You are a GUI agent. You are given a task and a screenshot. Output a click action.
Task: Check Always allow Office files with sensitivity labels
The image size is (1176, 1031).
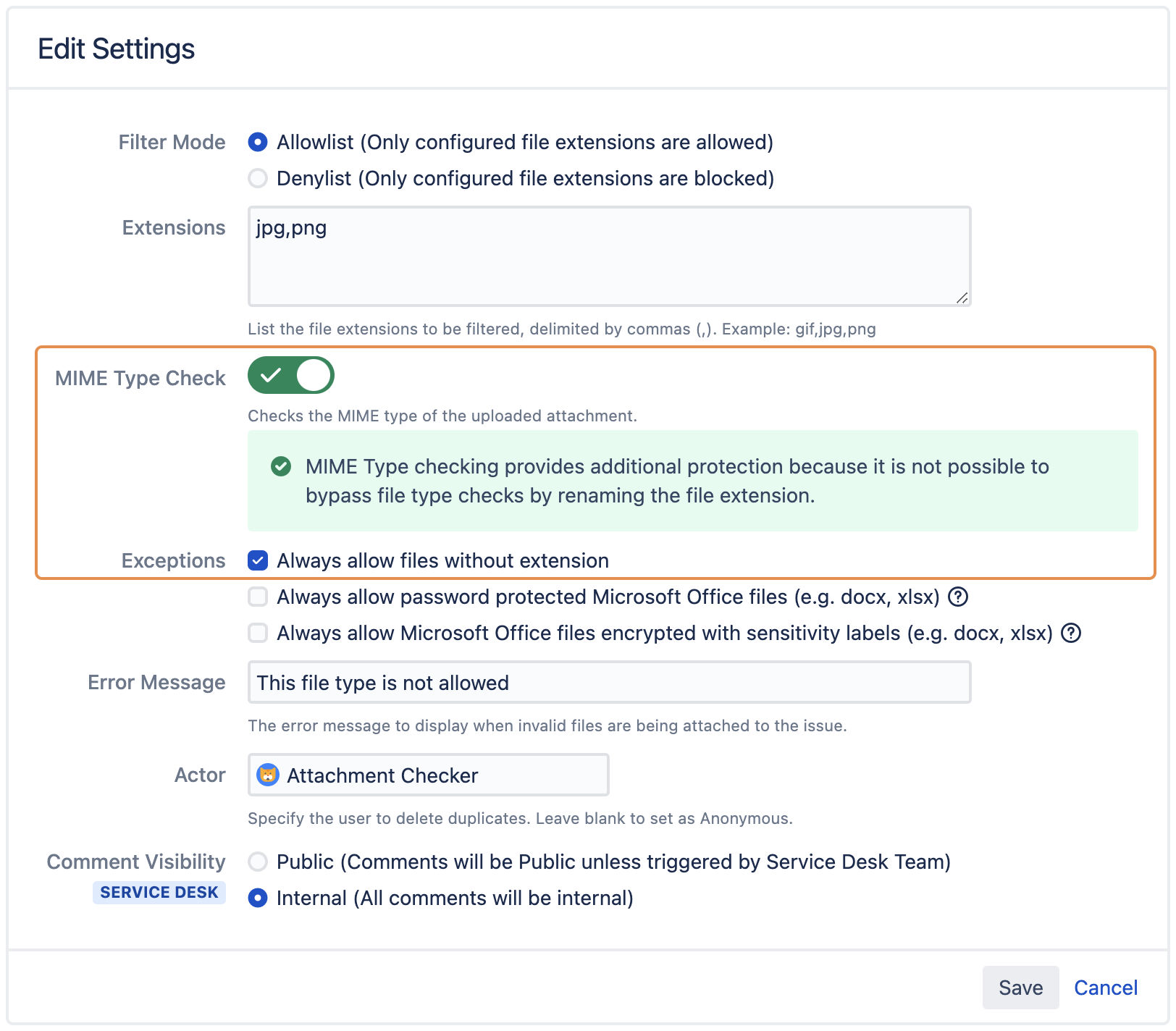[x=258, y=633]
